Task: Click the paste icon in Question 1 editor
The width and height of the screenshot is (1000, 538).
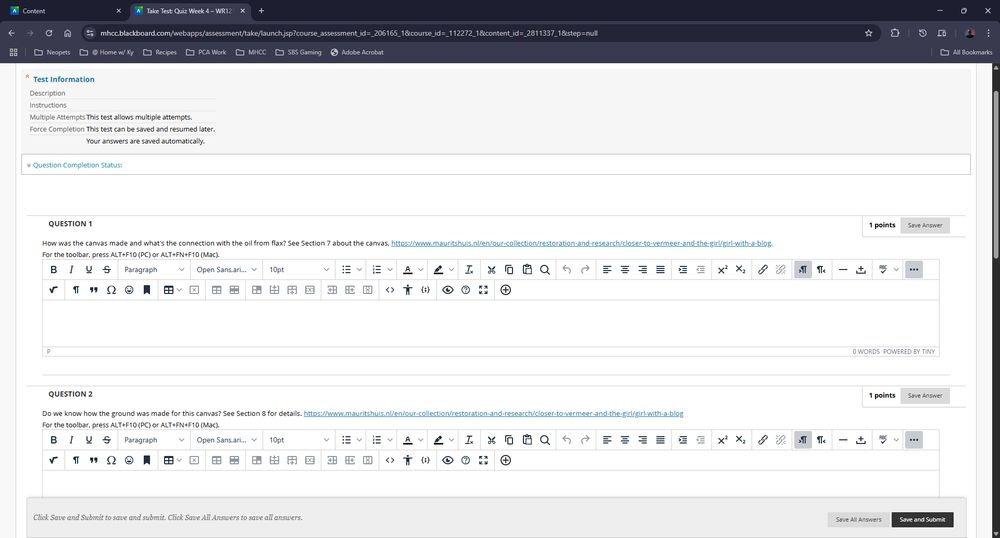Action: [x=527, y=270]
